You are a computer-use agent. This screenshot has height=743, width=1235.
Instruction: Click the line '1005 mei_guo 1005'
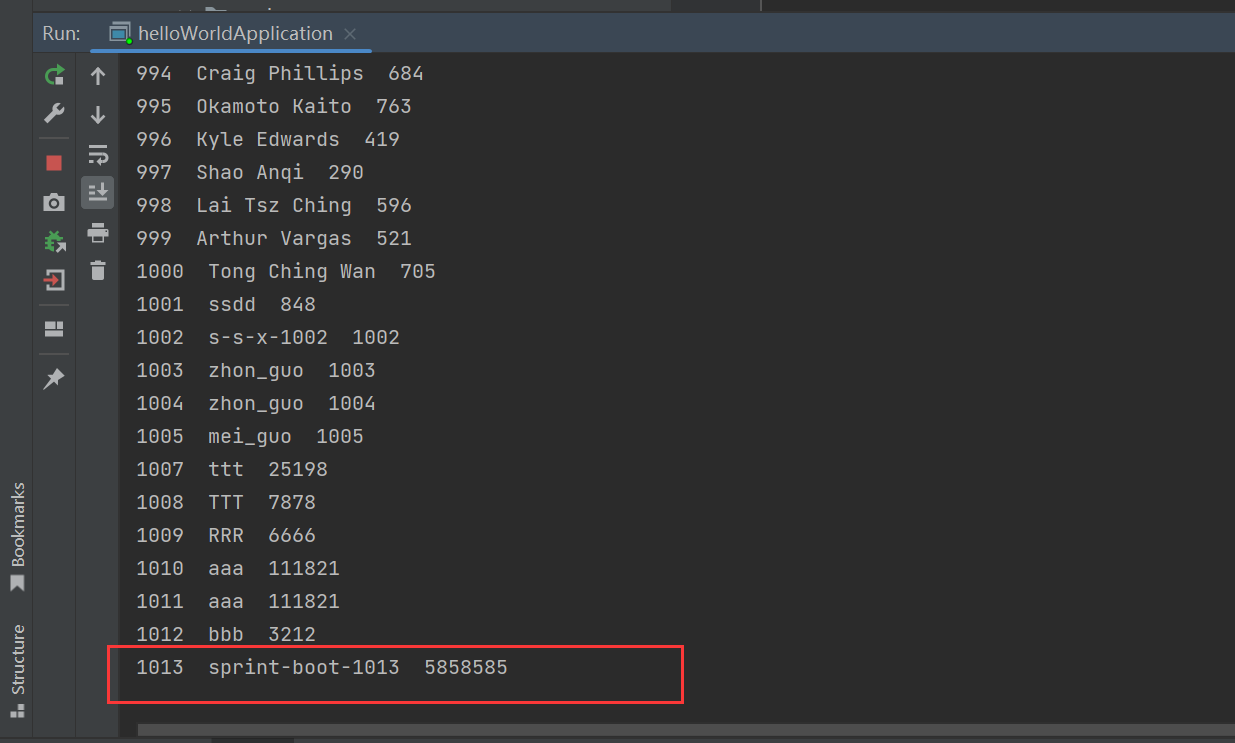pyautogui.click(x=250, y=436)
